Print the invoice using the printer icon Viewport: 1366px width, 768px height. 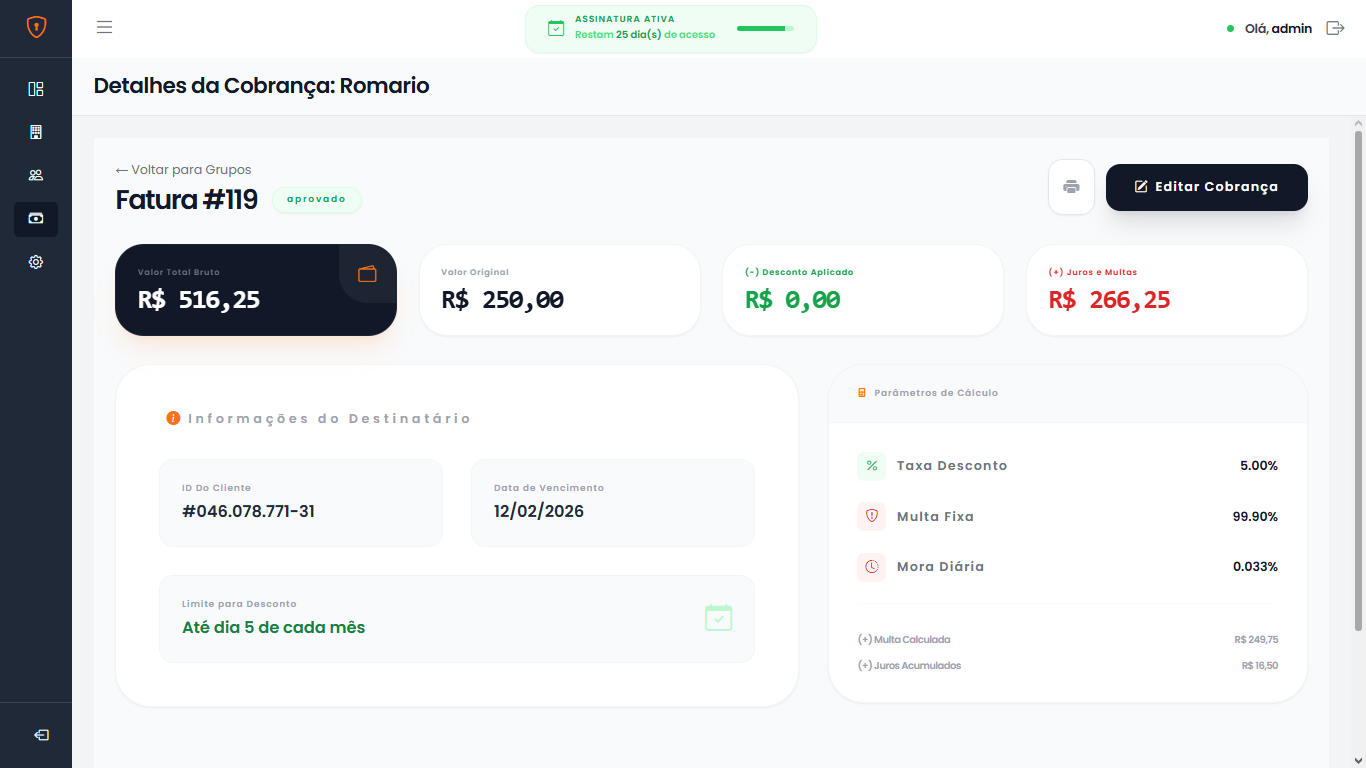click(x=1071, y=187)
